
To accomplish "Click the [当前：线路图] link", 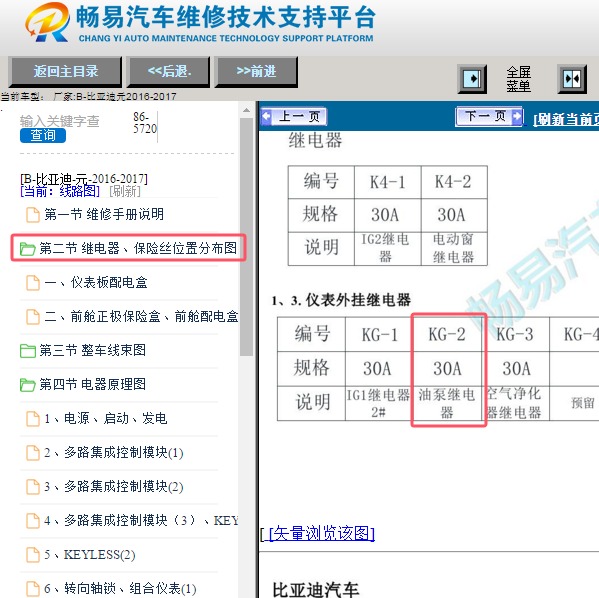I will 60,191.
